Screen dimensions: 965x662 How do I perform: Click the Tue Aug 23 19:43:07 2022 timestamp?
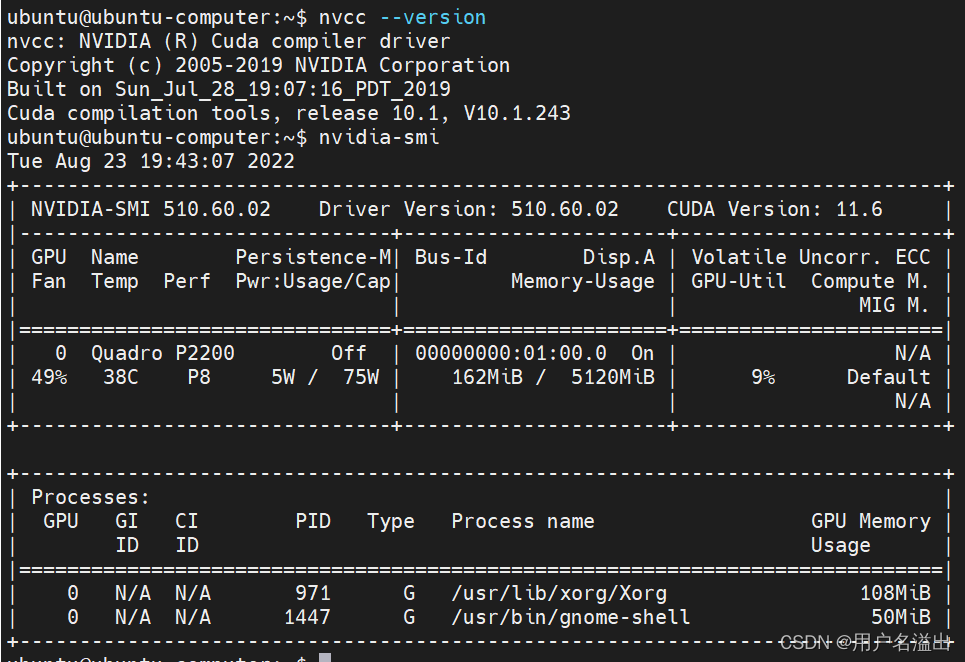pos(150,161)
